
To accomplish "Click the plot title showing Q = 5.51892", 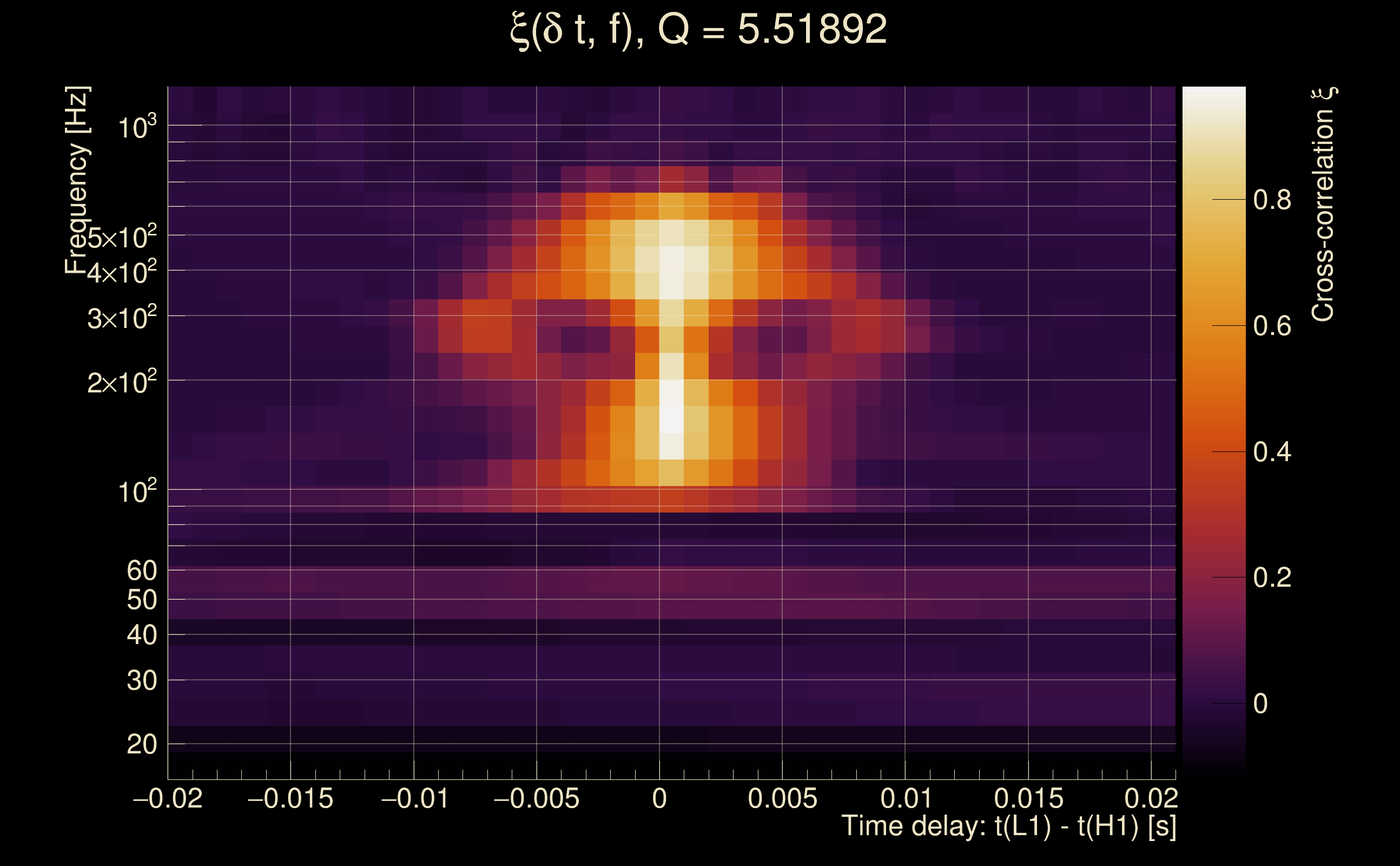I will 698,30.
